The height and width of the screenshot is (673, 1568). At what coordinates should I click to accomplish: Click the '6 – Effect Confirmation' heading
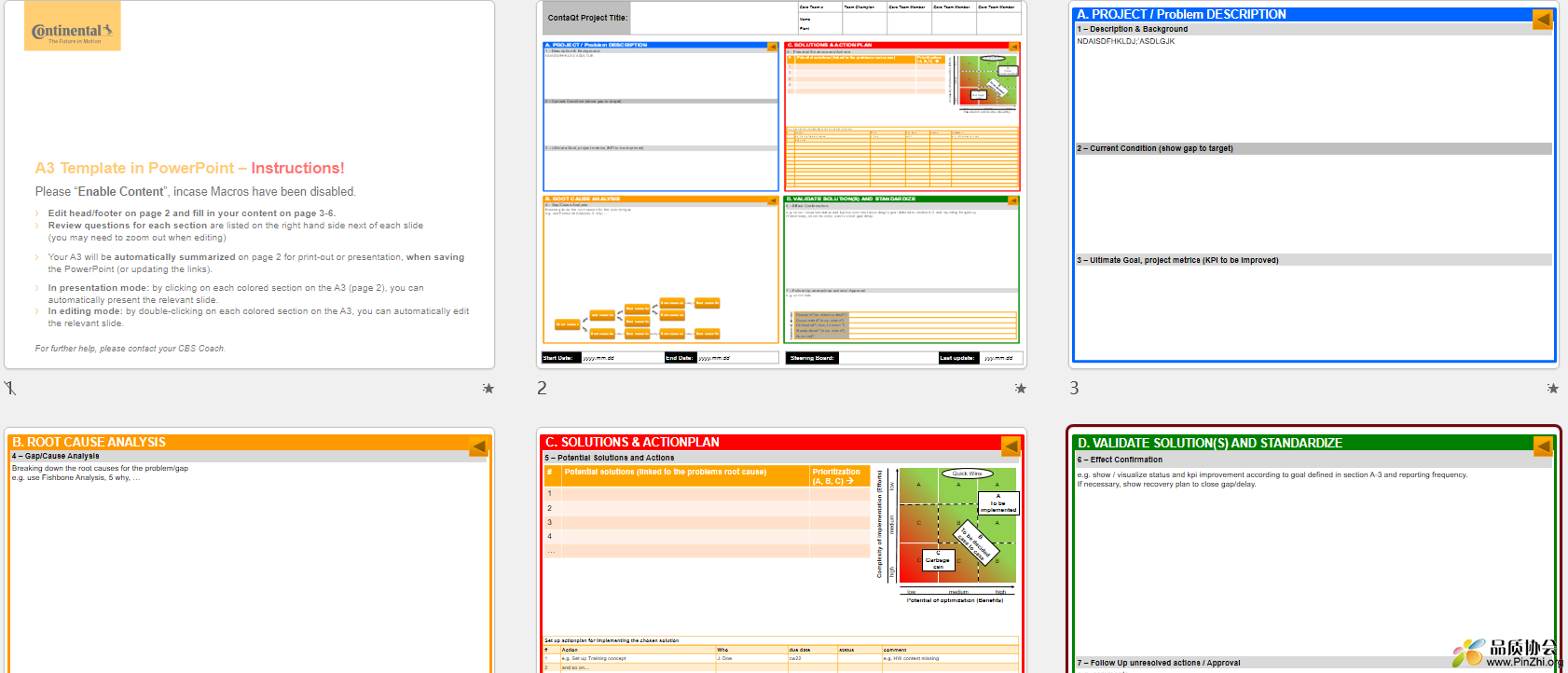pos(1120,460)
